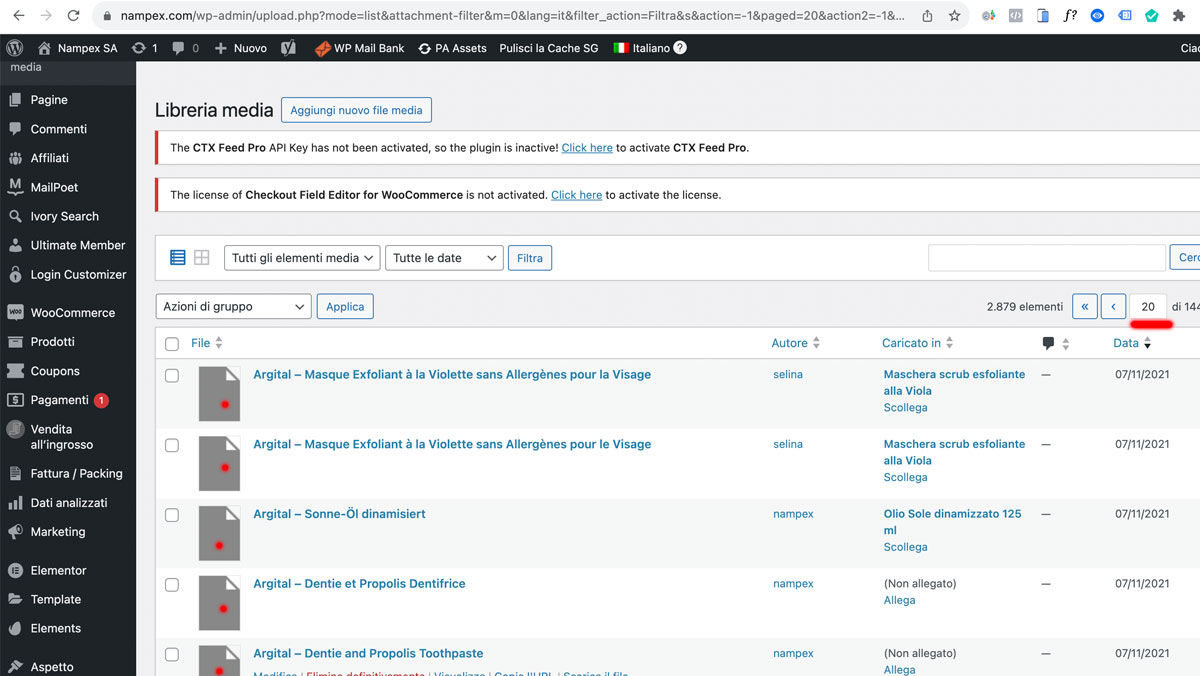The image size is (1200, 676).
Task: Go to previous page with single arrow
Action: coord(1114,307)
